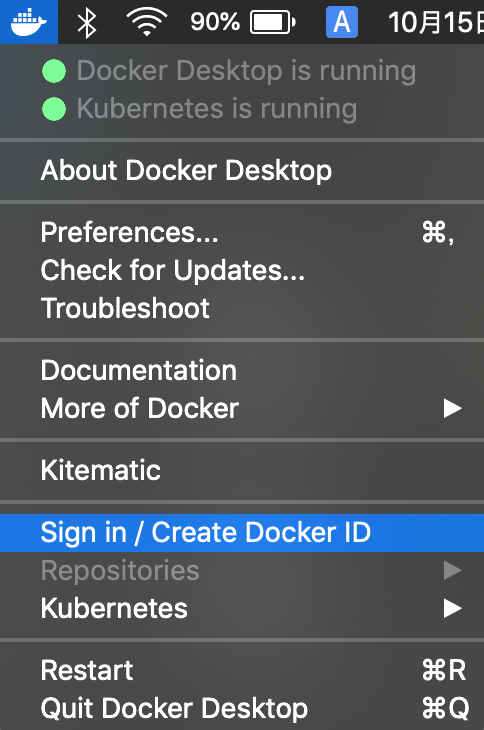484x730 pixels.
Task: Launch Kitematic from the menu
Action: point(242,470)
